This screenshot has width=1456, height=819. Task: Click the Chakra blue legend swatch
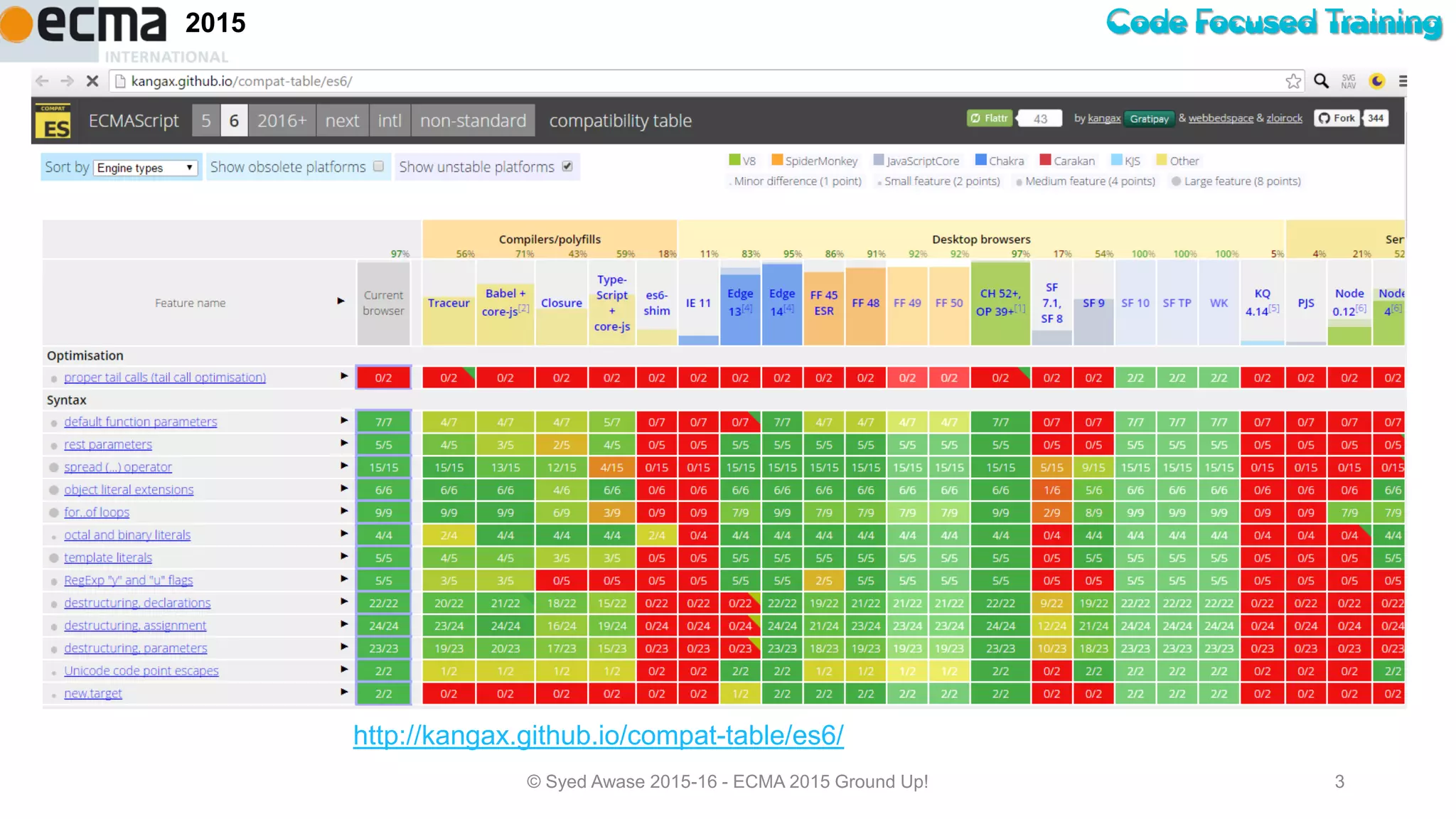(x=981, y=160)
